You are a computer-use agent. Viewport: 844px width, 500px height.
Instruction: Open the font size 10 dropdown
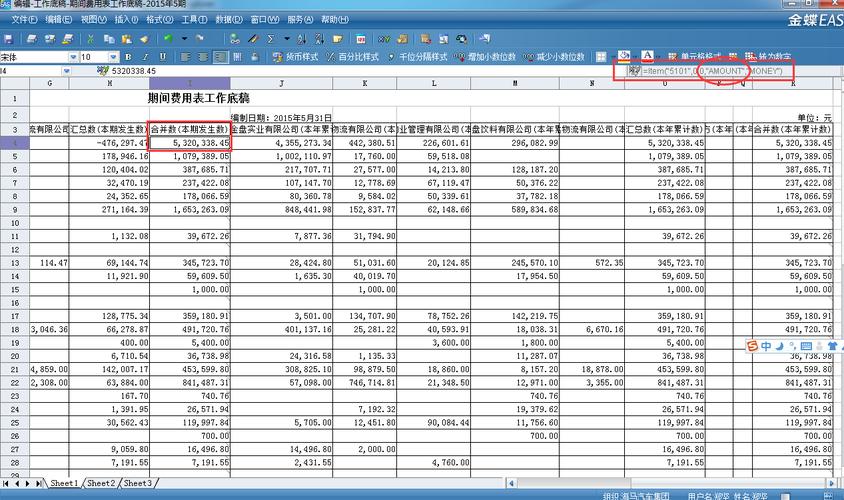pyautogui.click(x=113, y=57)
